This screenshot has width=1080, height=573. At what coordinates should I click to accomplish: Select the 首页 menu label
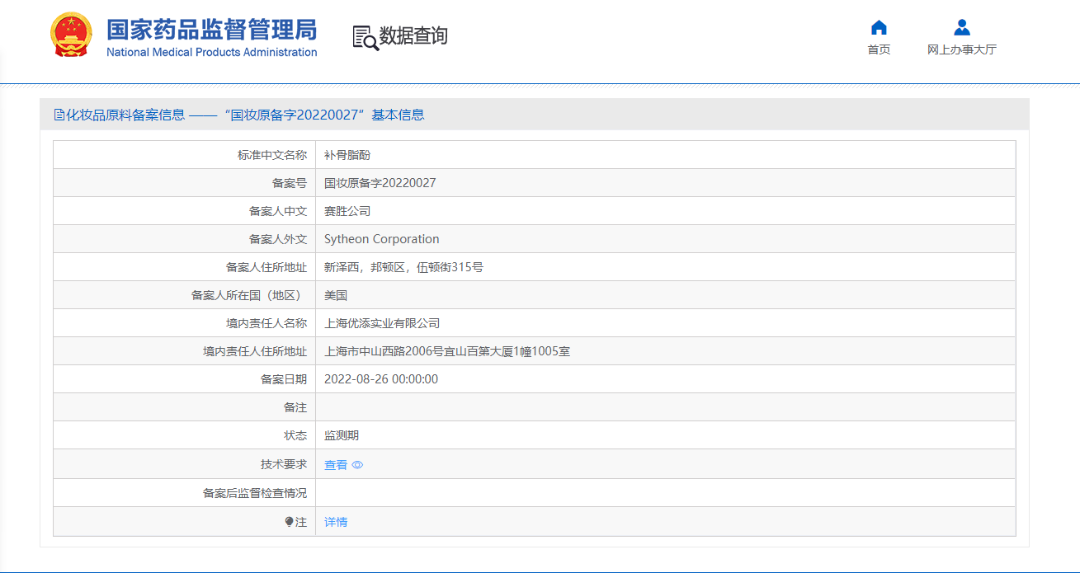879,50
